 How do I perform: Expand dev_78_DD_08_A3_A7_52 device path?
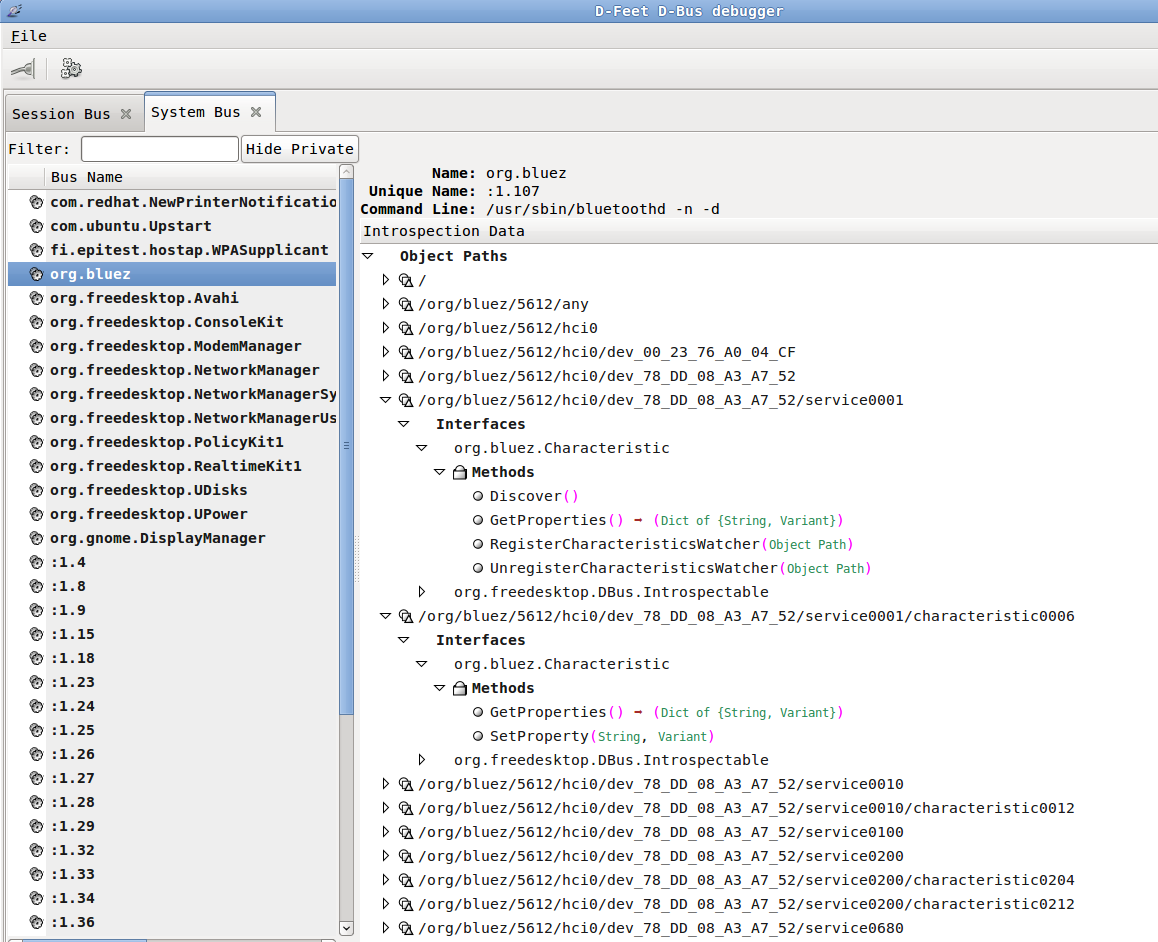tap(386, 376)
